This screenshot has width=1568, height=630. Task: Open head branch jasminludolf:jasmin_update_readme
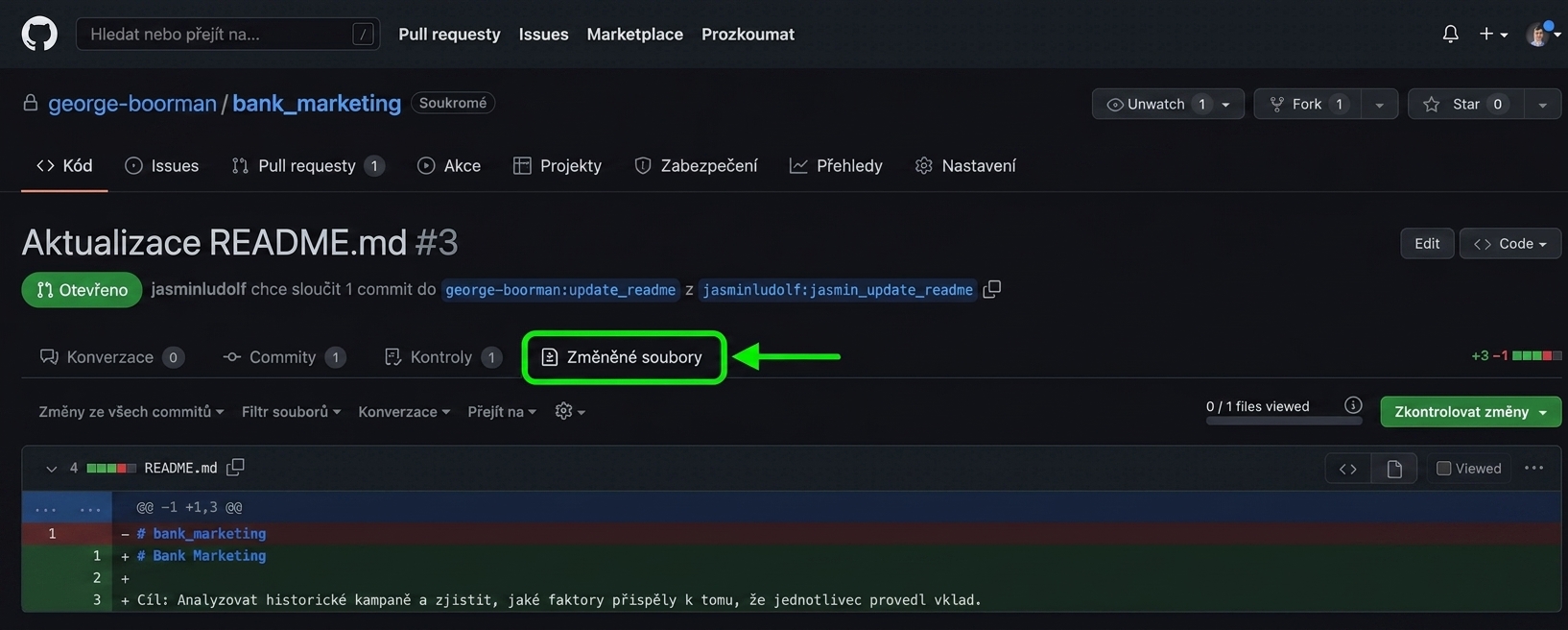[838, 290]
